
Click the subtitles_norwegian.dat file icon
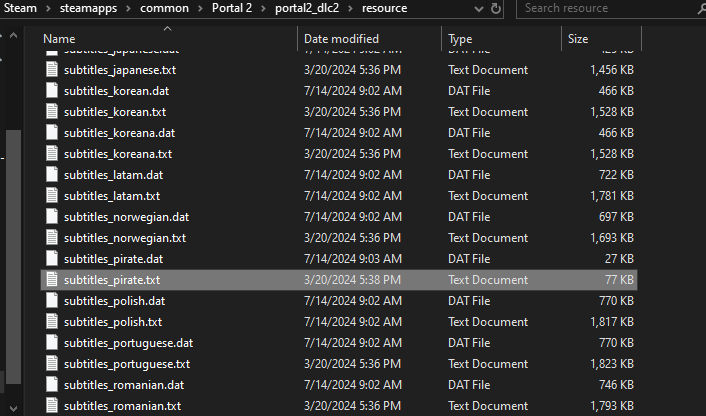(52, 217)
